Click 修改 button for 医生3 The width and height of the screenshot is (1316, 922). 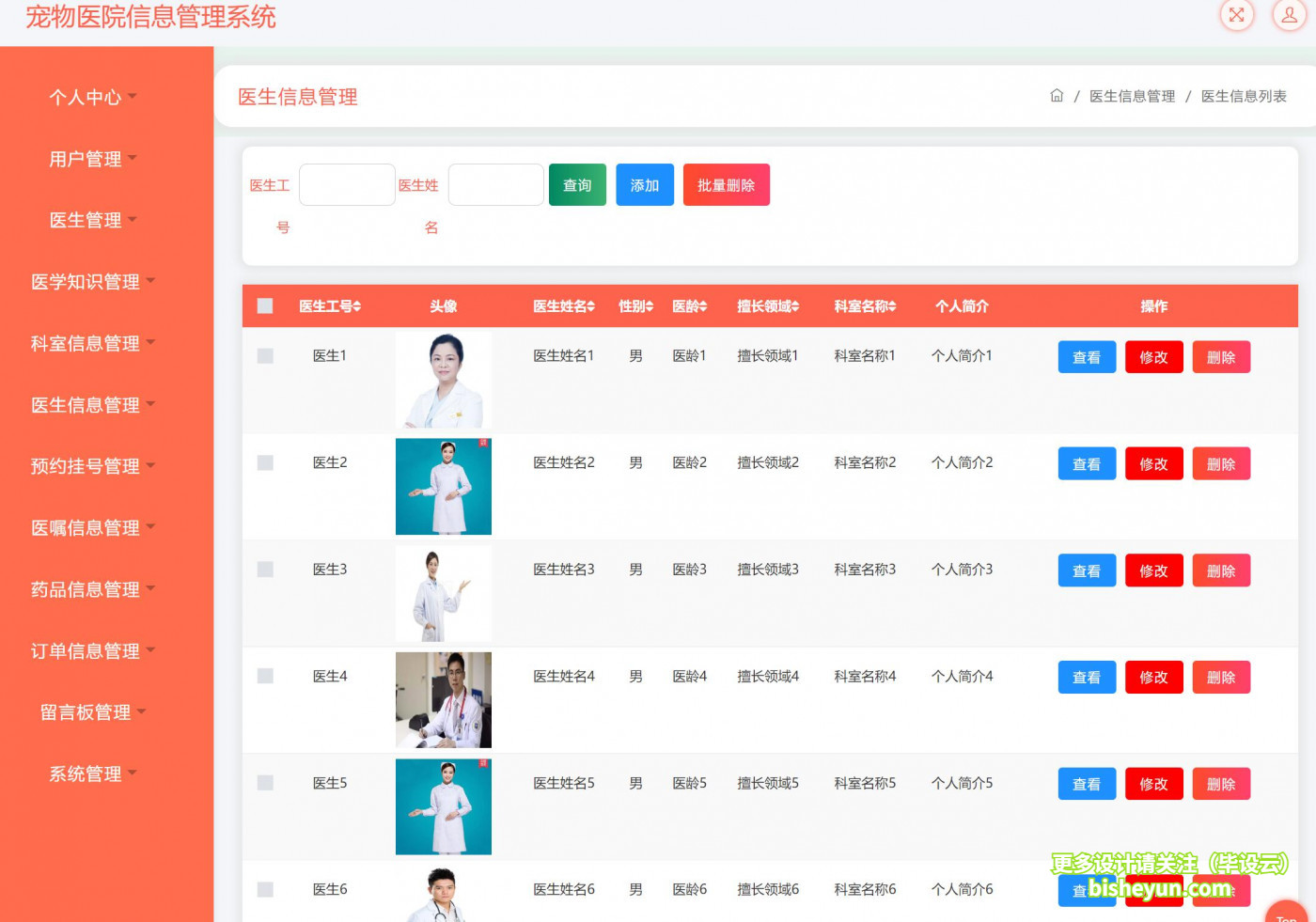click(1153, 570)
